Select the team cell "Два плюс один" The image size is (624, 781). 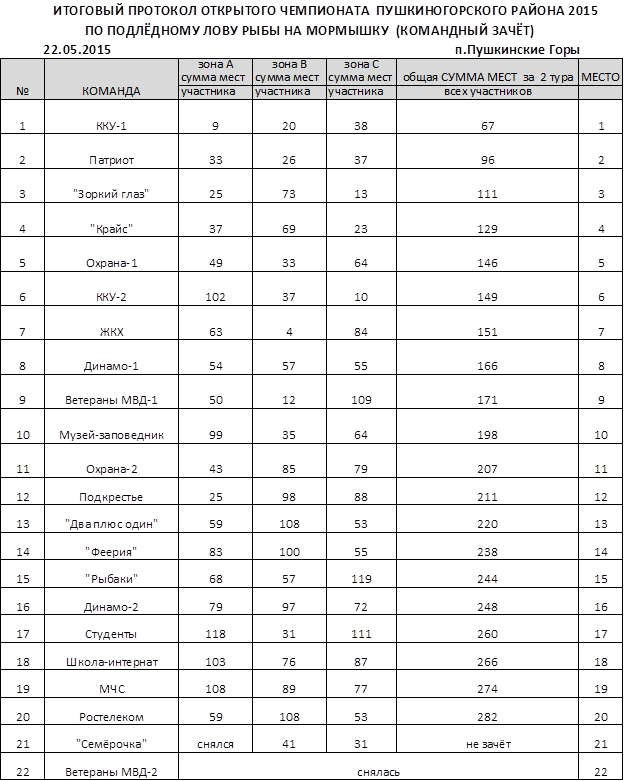(111, 519)
